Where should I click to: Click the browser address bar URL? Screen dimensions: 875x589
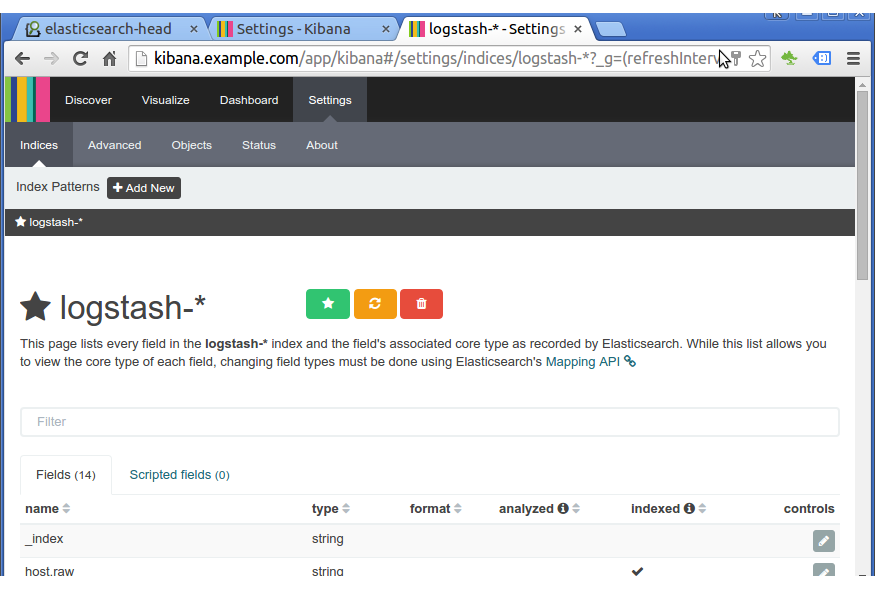[x=435, y=59]
